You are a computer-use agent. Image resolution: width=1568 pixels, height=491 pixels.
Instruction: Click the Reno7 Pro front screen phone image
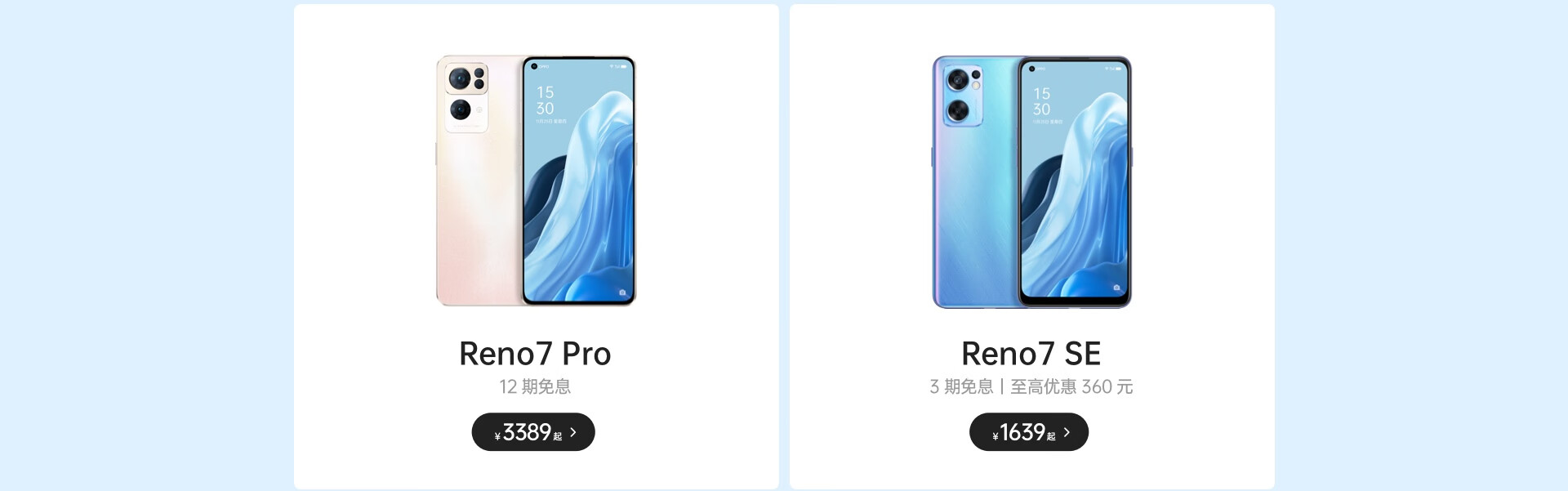point(579,181)
